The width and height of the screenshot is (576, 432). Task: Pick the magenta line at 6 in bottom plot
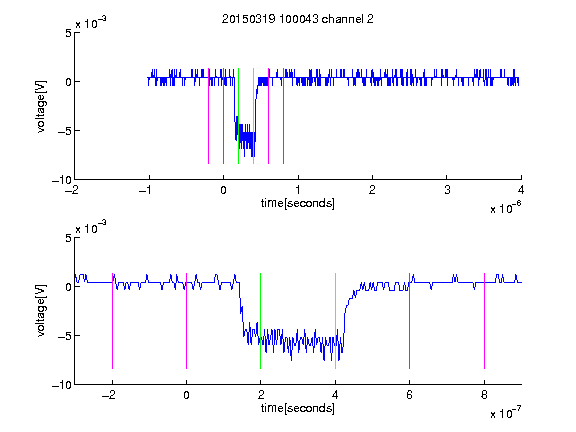pos(410,321)
